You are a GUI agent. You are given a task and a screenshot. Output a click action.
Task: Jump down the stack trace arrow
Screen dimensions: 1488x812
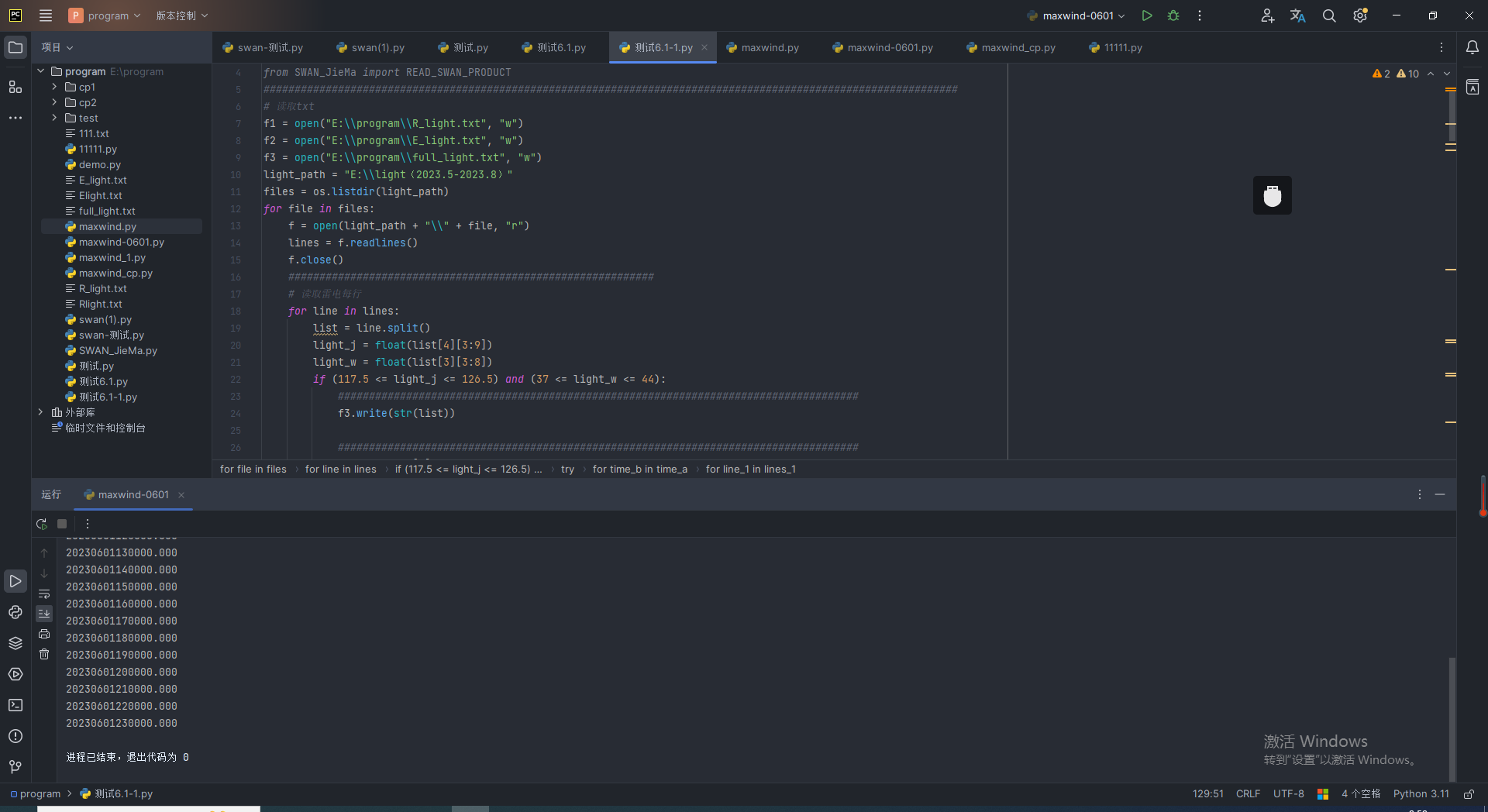(x=44, y=573)
